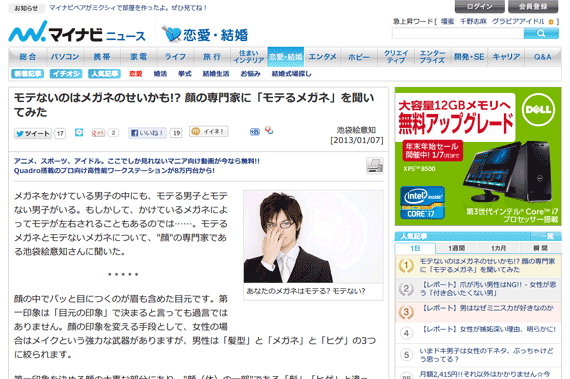Screen dimensions: 570x379
Task: Click the rank 1 laurel badge
Action: tap(406, 266)
